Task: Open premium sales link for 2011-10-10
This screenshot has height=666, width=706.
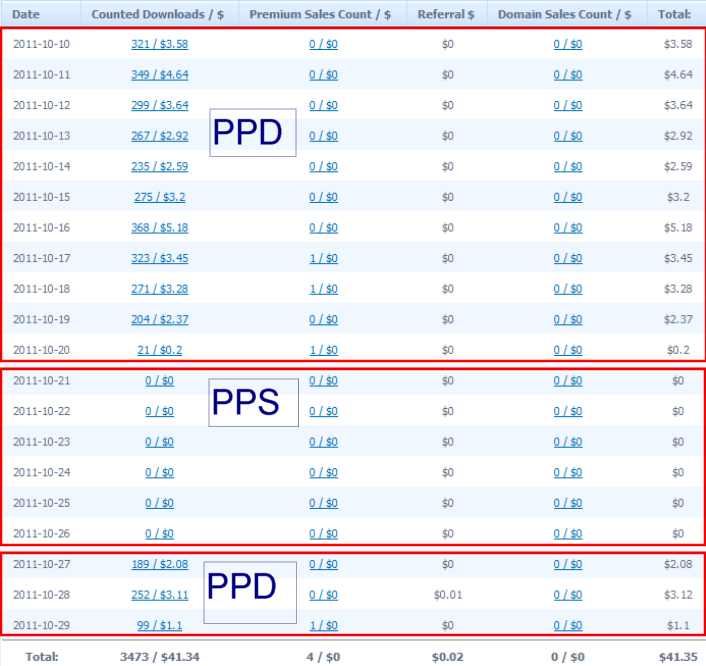Action: point(324,44)
